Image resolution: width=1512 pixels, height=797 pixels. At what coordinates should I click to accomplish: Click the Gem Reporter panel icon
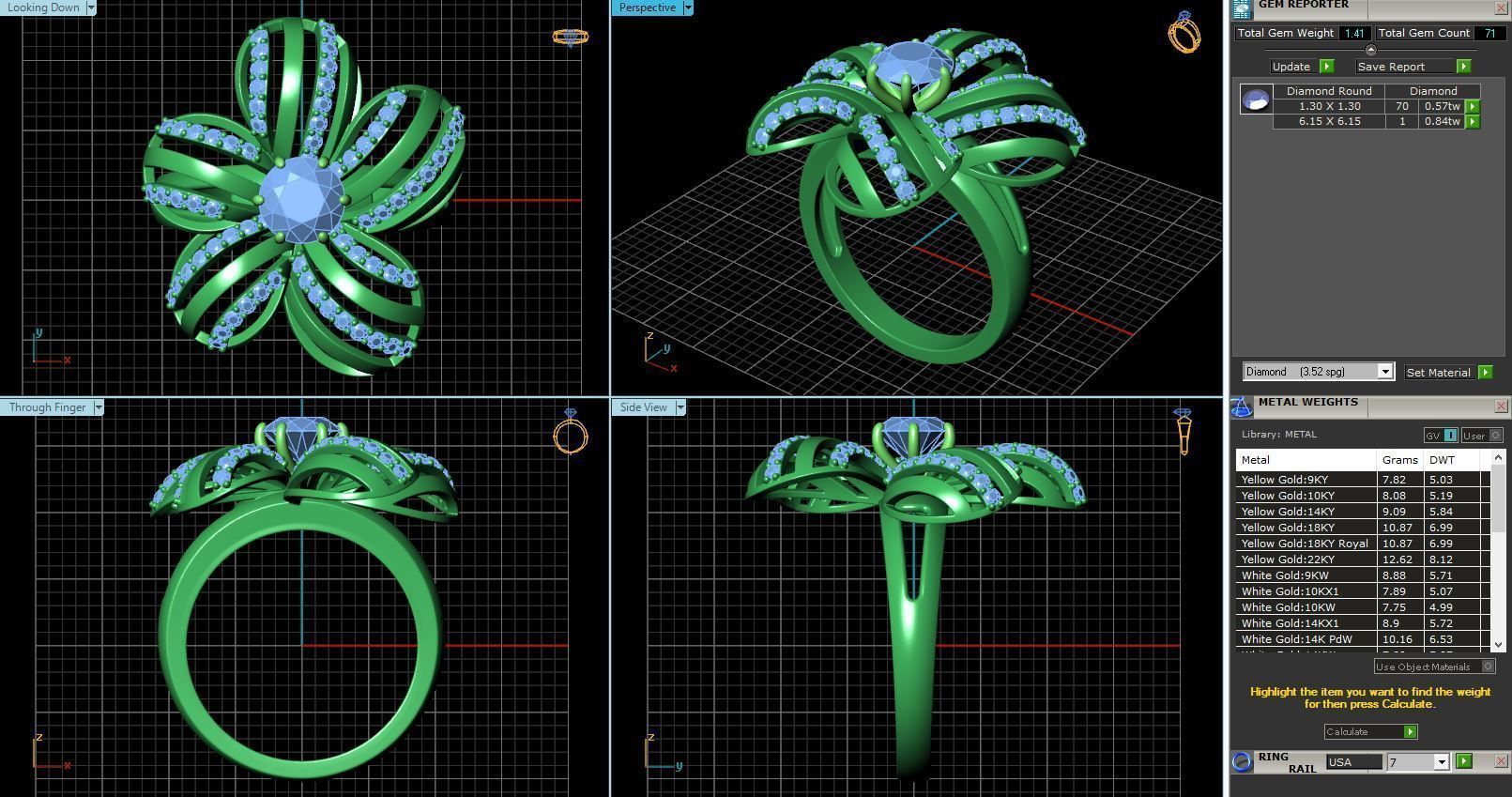coord(1242,8)
